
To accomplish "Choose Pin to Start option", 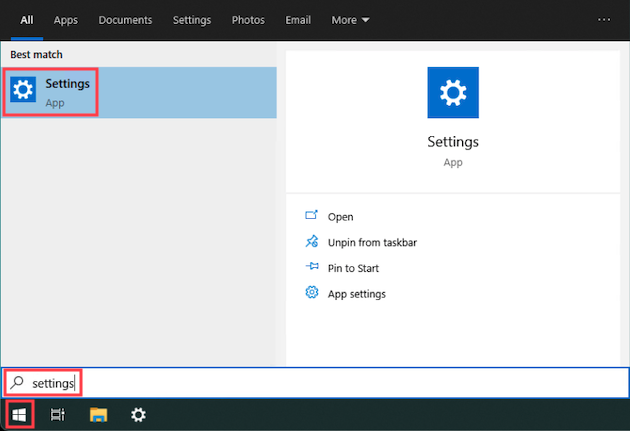I will [x=353, y=268].
